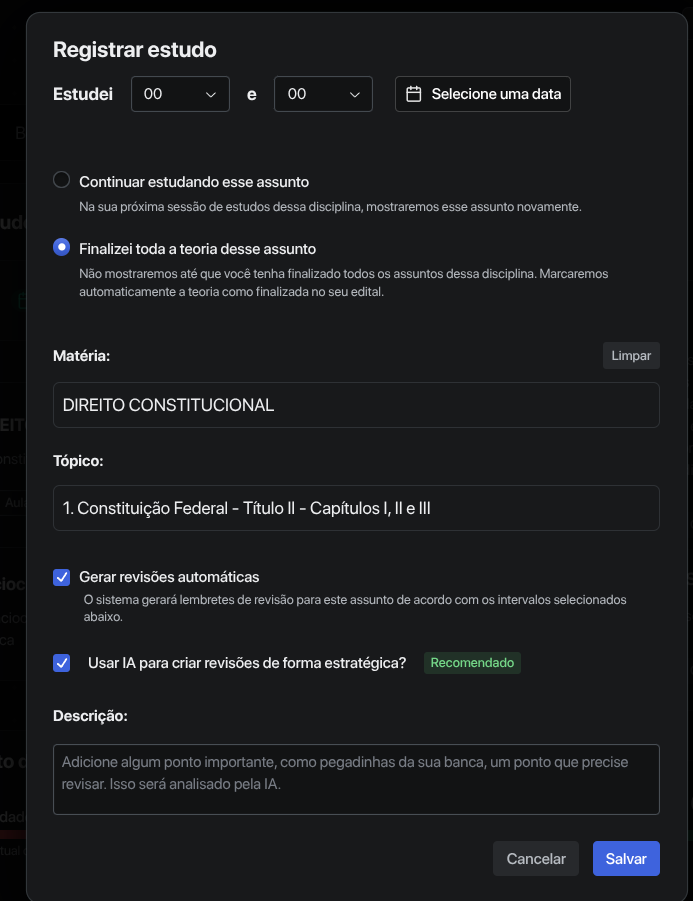This screenshot has width=693, height=901.
Task: Click the Tópico field with Constituição Federal
Action: tap(356, 508)
